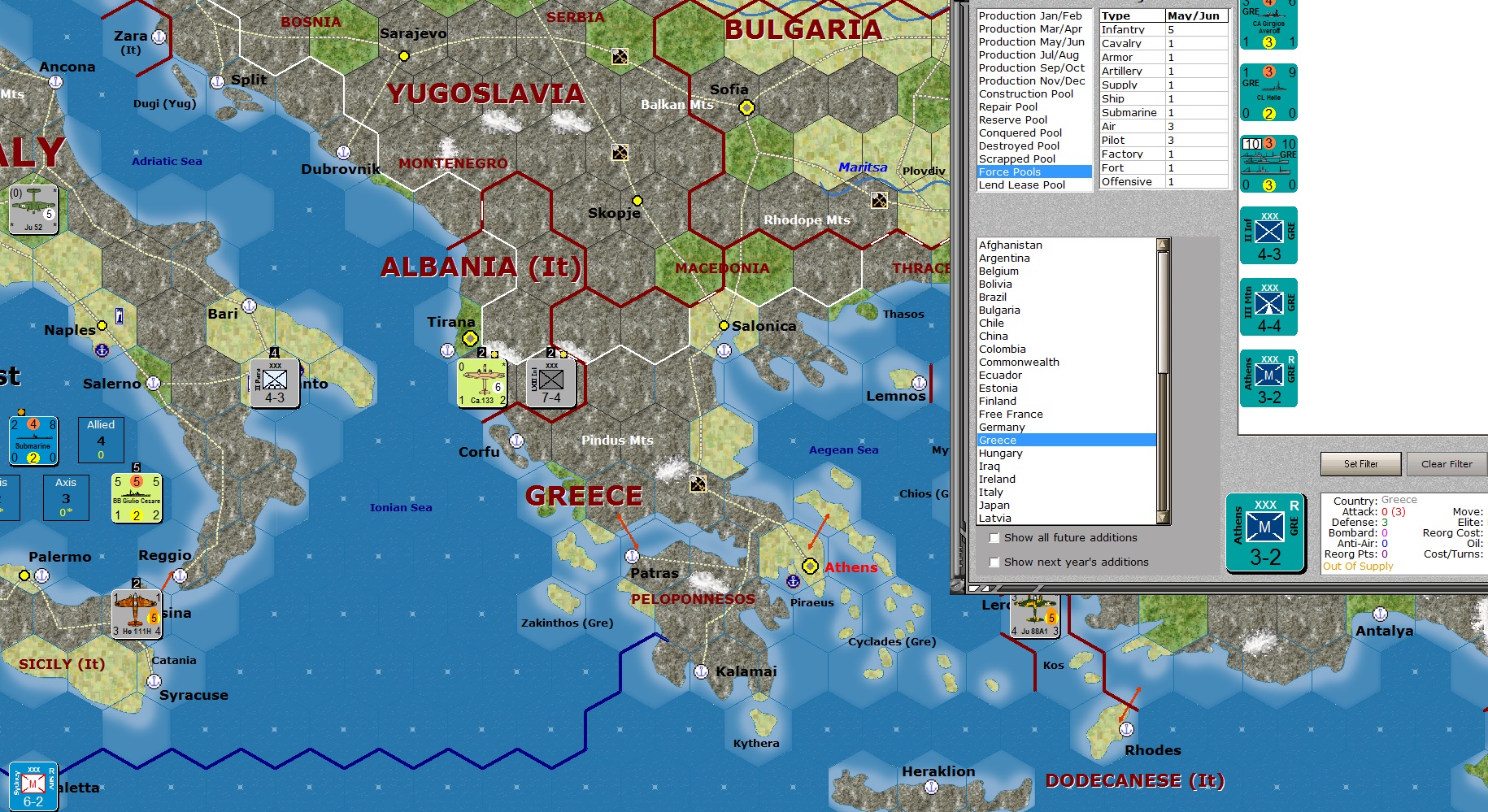This screenshot has width=1488, height=812.
Task: Click the Dubrovnik port icon
Action: [343, 152]
